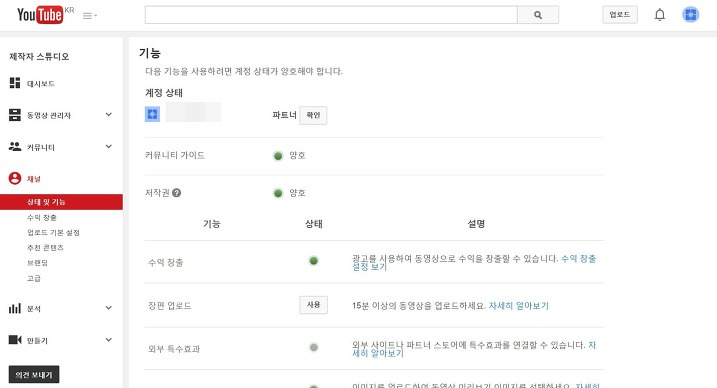Click green status dot for 저작권
Image resolution: width=717 pixels, height=388 pixels.
278,193
